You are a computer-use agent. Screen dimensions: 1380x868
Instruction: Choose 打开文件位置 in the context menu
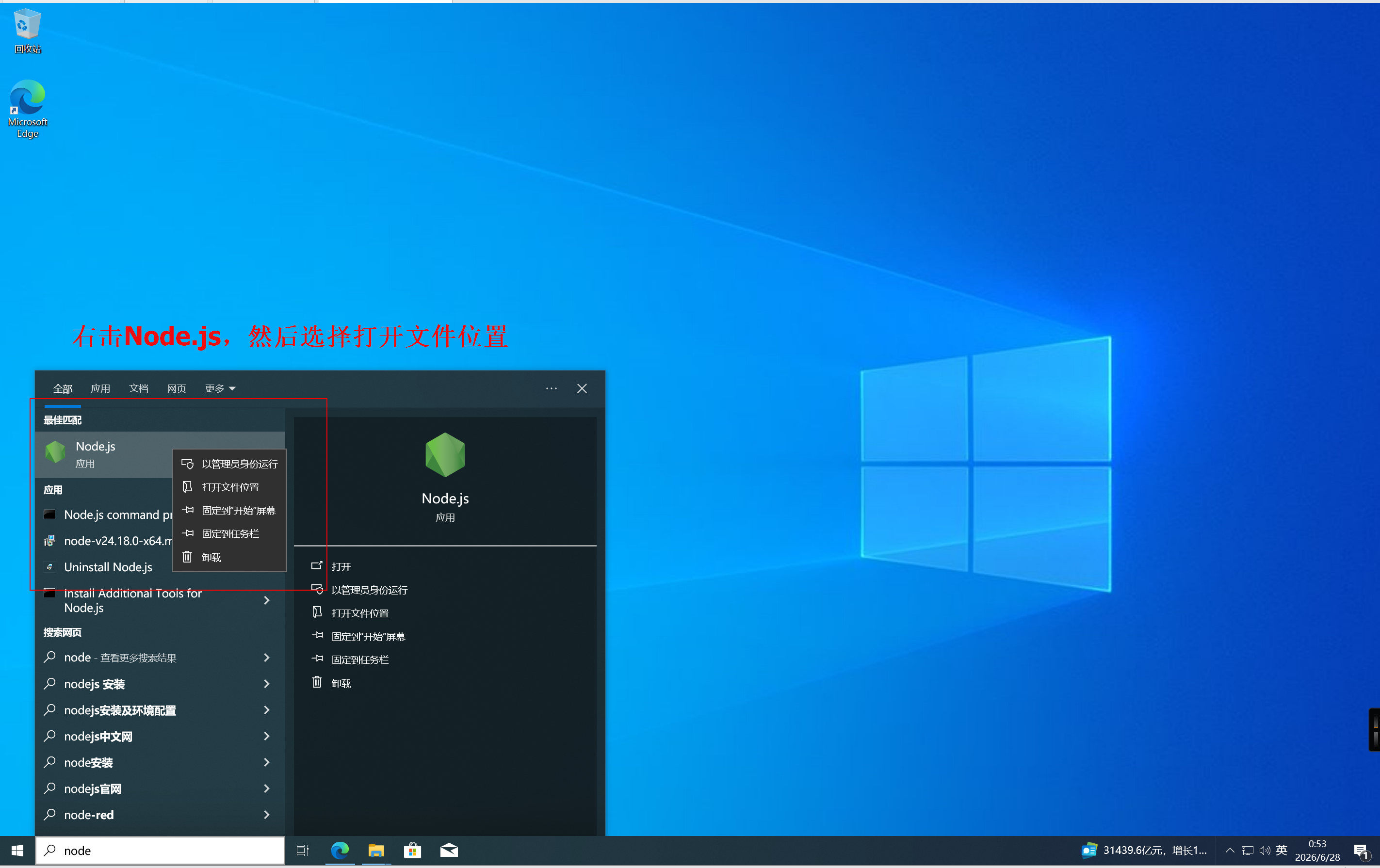point(229,487)
